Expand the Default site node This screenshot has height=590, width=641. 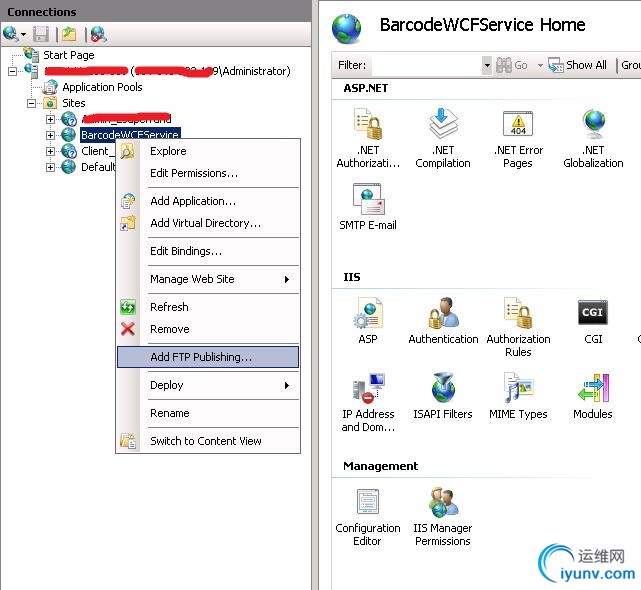pyautogui.click(x=50, y=167)
